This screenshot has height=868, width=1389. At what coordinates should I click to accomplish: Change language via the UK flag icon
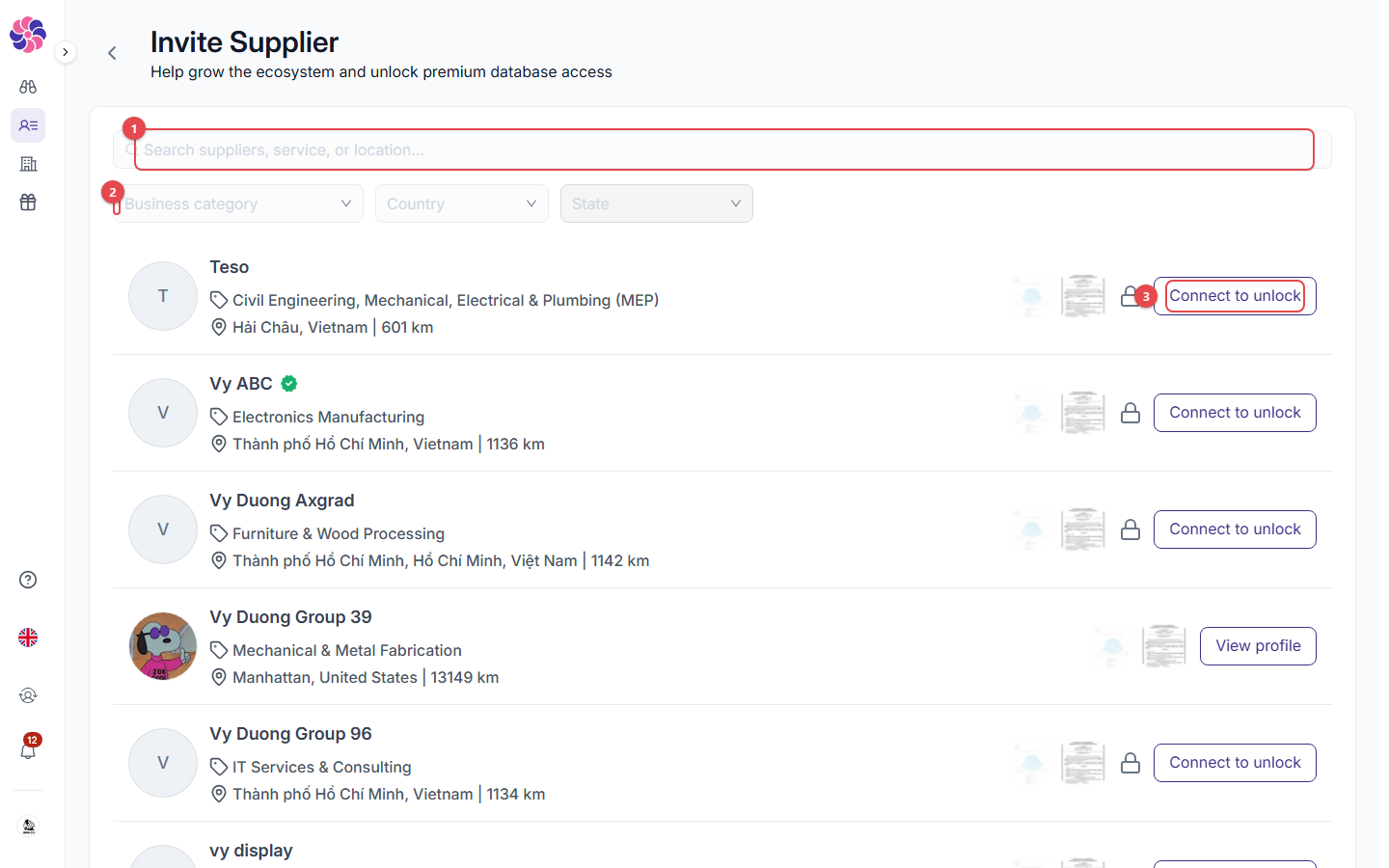(28, 637)
